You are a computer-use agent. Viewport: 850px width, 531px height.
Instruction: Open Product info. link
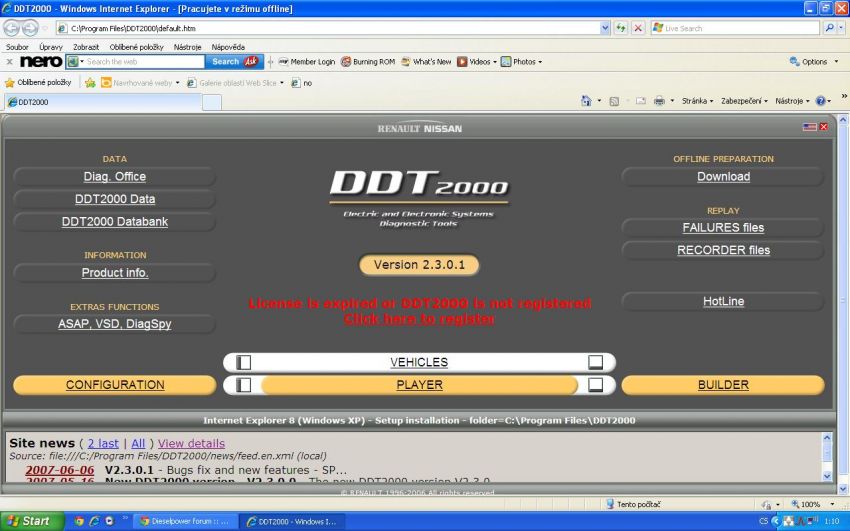click(x=114, y=273)
